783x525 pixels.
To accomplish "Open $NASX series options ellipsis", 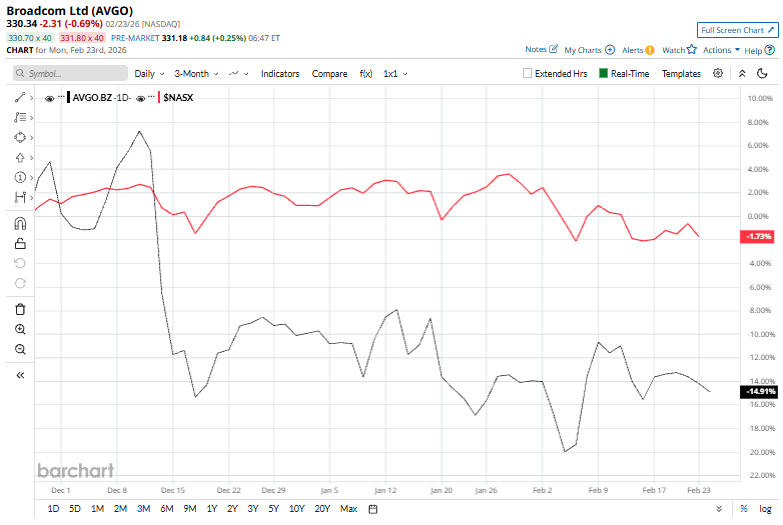I will (x=151, y=96).
